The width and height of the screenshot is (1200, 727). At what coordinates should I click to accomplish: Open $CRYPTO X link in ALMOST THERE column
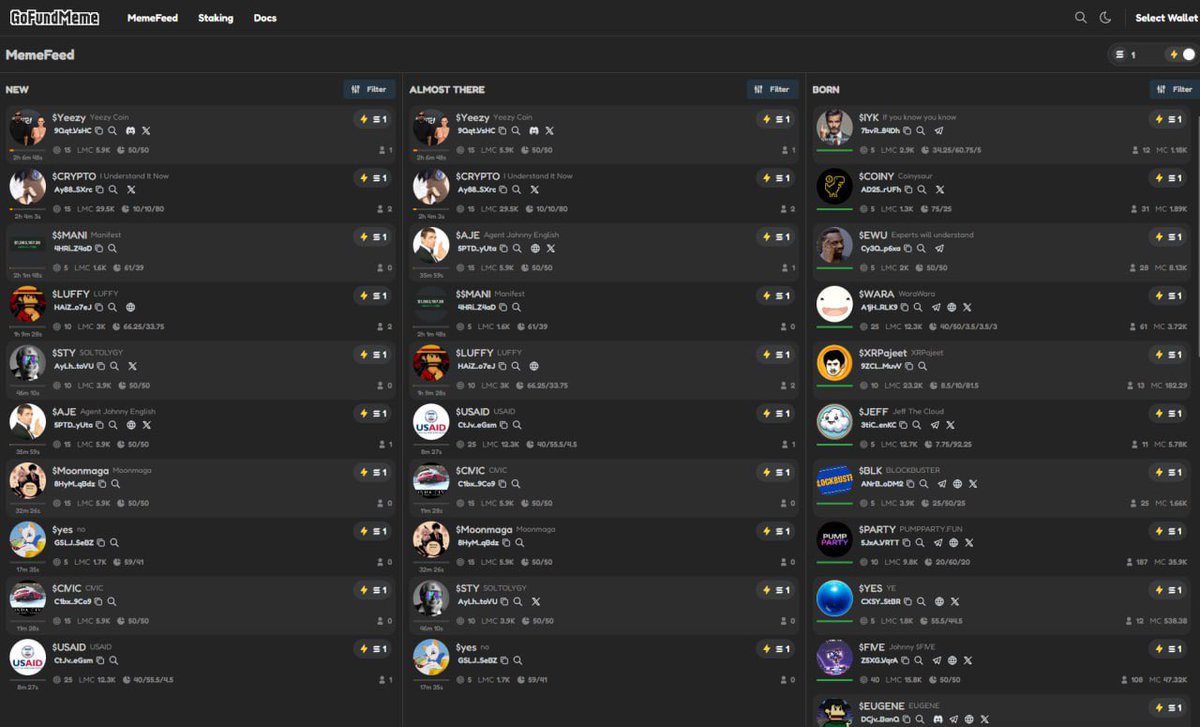pos(534,189)
